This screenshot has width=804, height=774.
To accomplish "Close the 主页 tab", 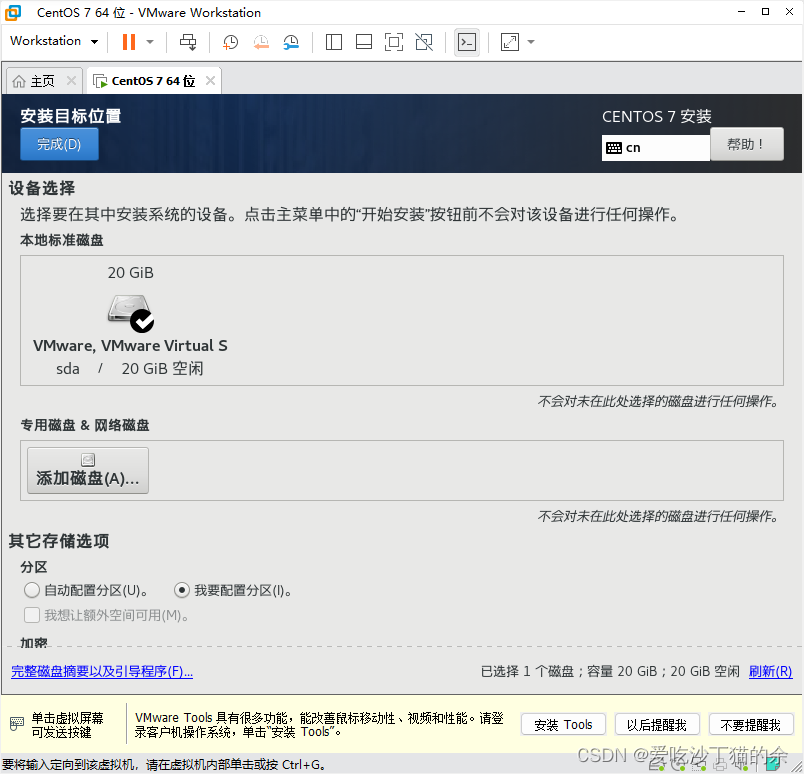I will 71,81.
